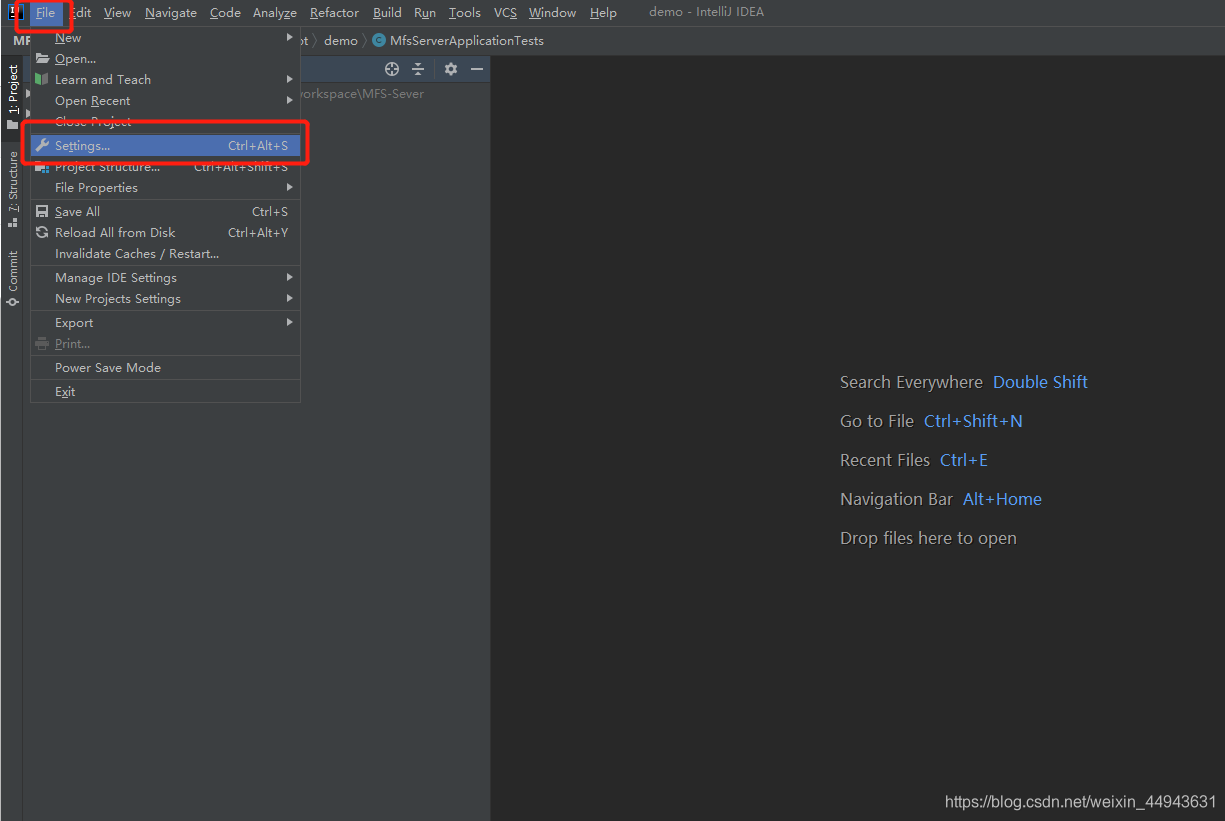Open the Navigate menu
This screenshot has height=821, width=1225.
[x=171, y=13]
